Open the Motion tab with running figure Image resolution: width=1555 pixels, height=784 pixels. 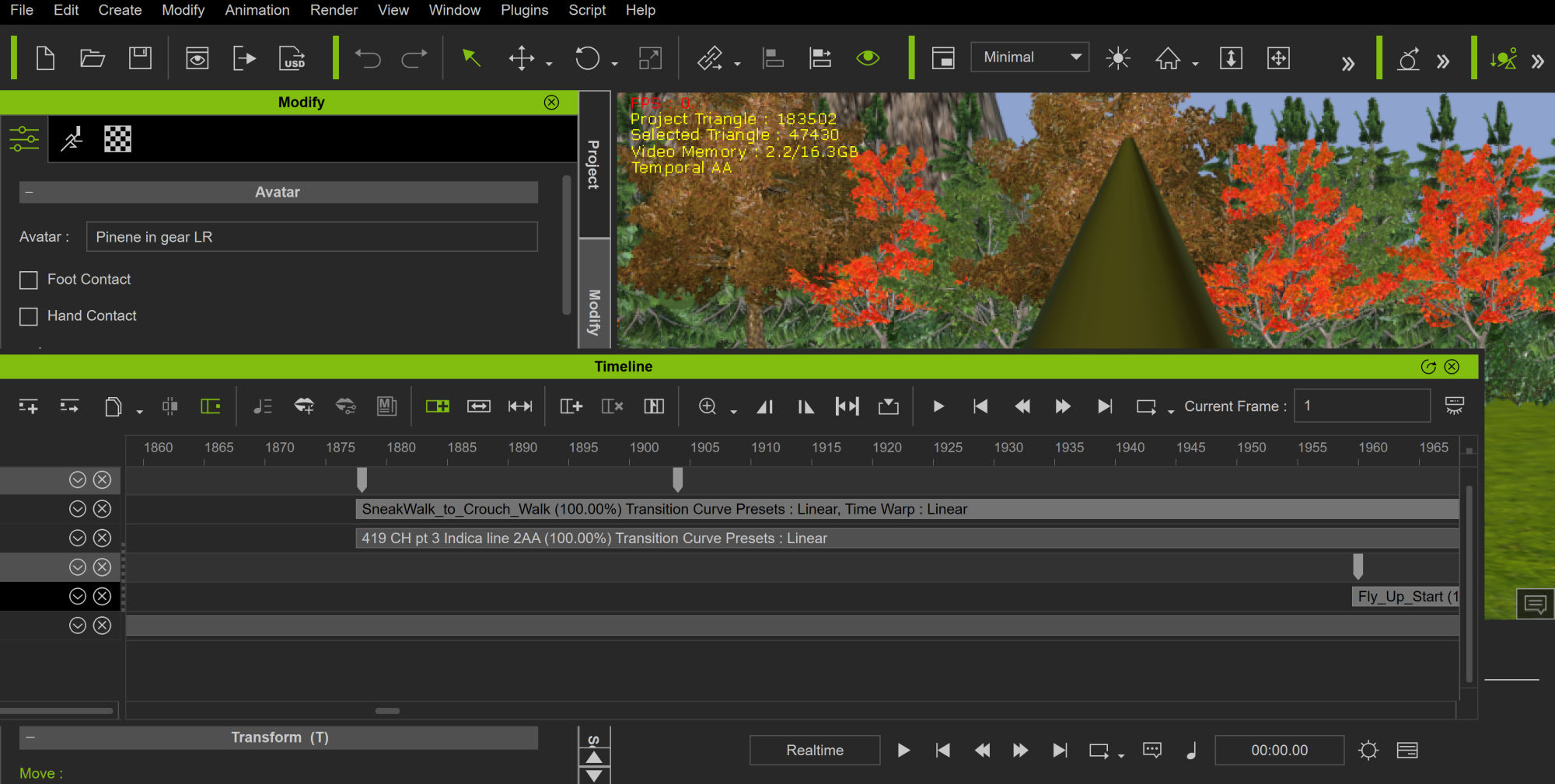(72, 139)
